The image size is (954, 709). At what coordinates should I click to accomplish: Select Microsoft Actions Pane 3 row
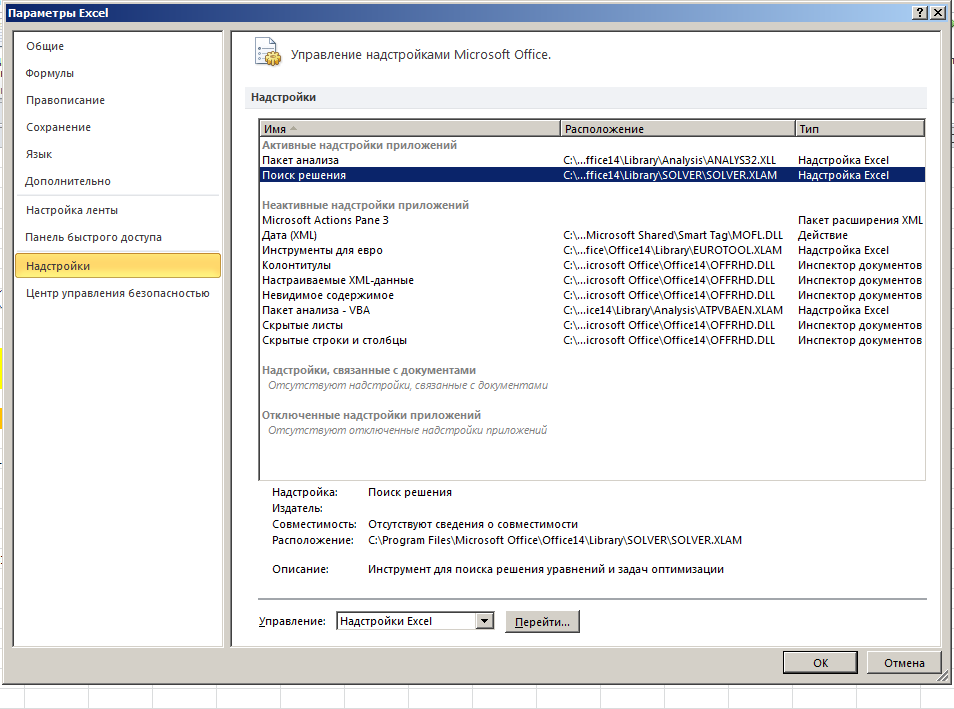(593, 220)
